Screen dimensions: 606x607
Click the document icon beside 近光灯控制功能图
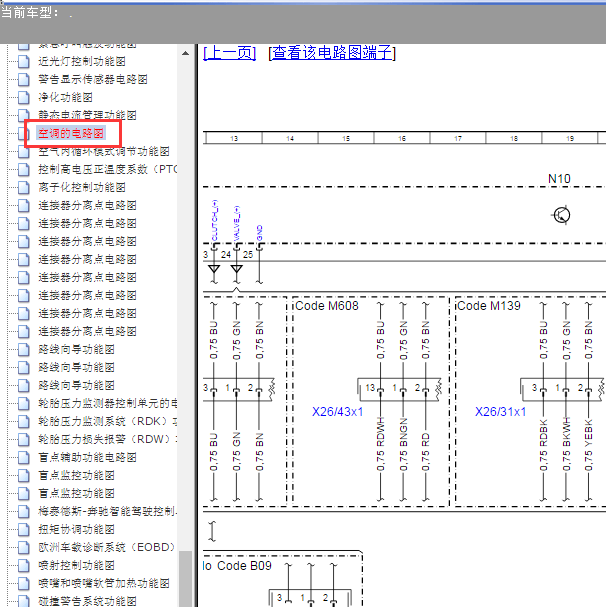click(x=24, y=62)
